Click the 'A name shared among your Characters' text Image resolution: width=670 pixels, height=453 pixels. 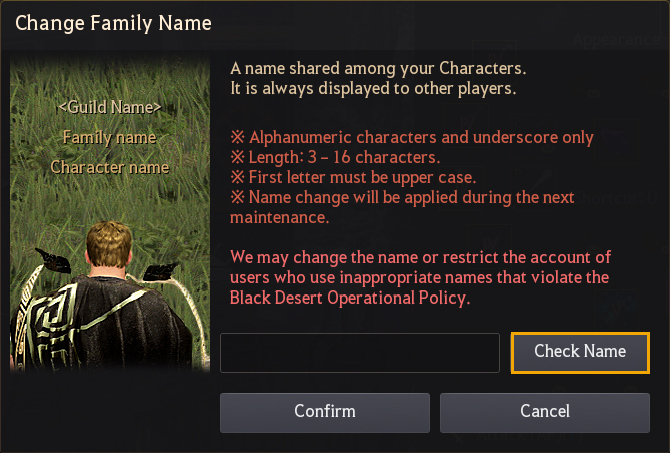tap(378, 68)
